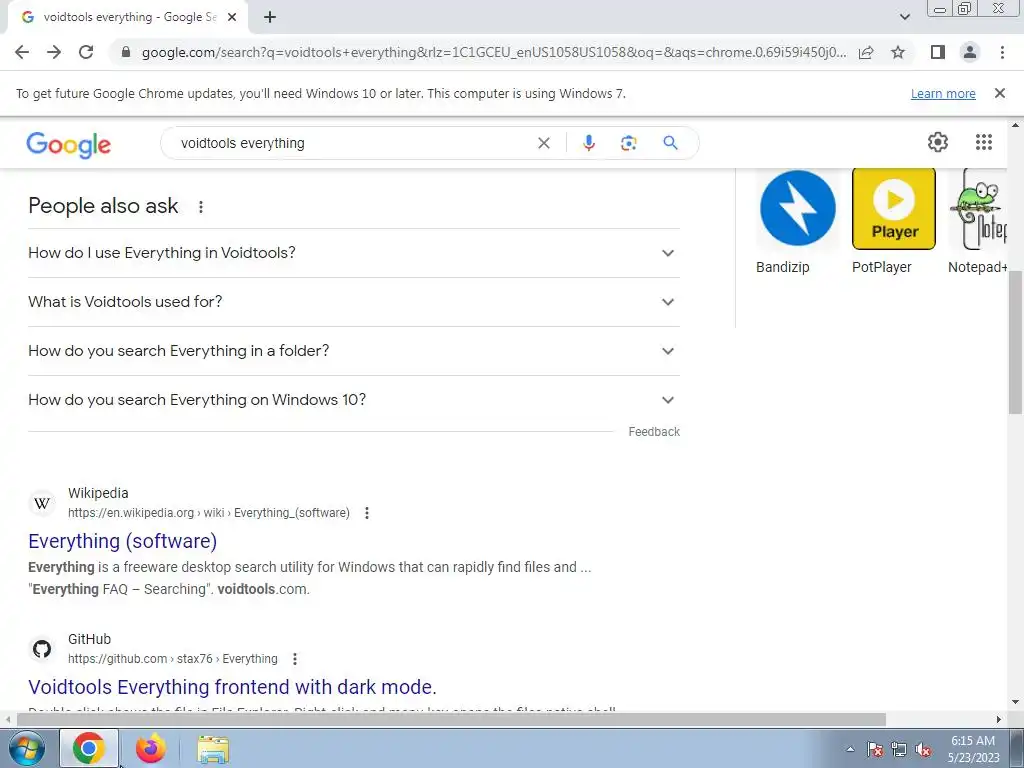Expand What is Voidtools used for
The image size is (1024, 768).
point(353,302)
